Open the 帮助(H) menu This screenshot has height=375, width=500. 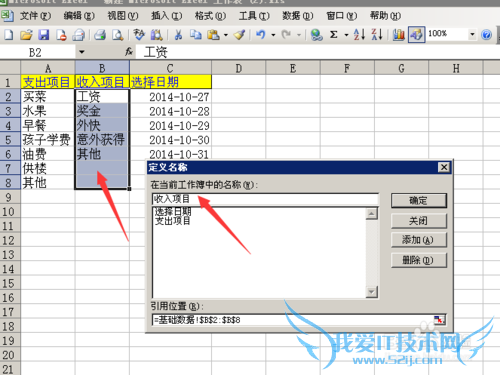coord(385,16)
